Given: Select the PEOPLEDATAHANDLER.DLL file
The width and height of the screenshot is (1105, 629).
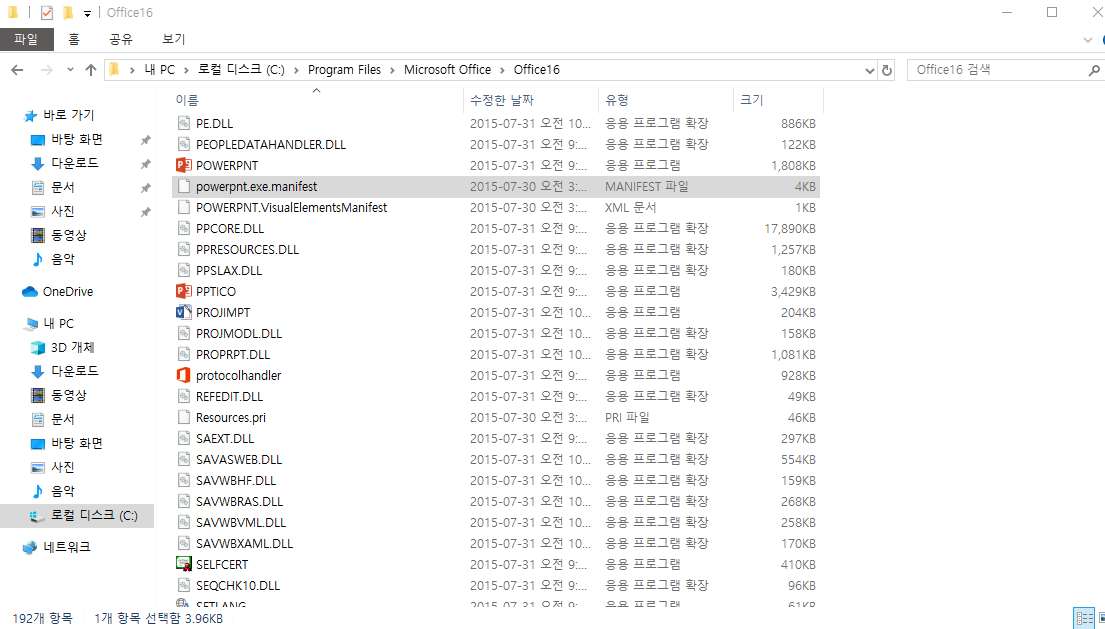Looking at the screenshot, I should (496, 144).
